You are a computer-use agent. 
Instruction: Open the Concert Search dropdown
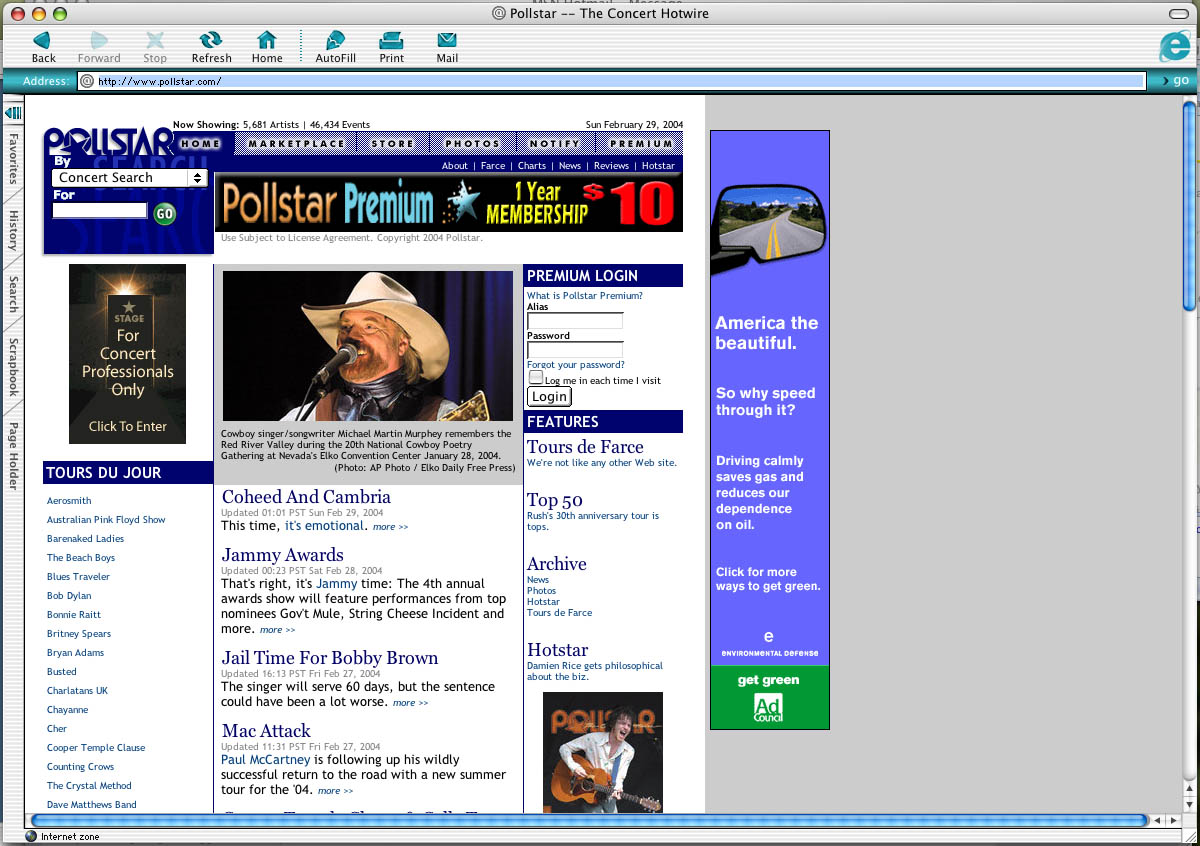(x=130, y=178)
